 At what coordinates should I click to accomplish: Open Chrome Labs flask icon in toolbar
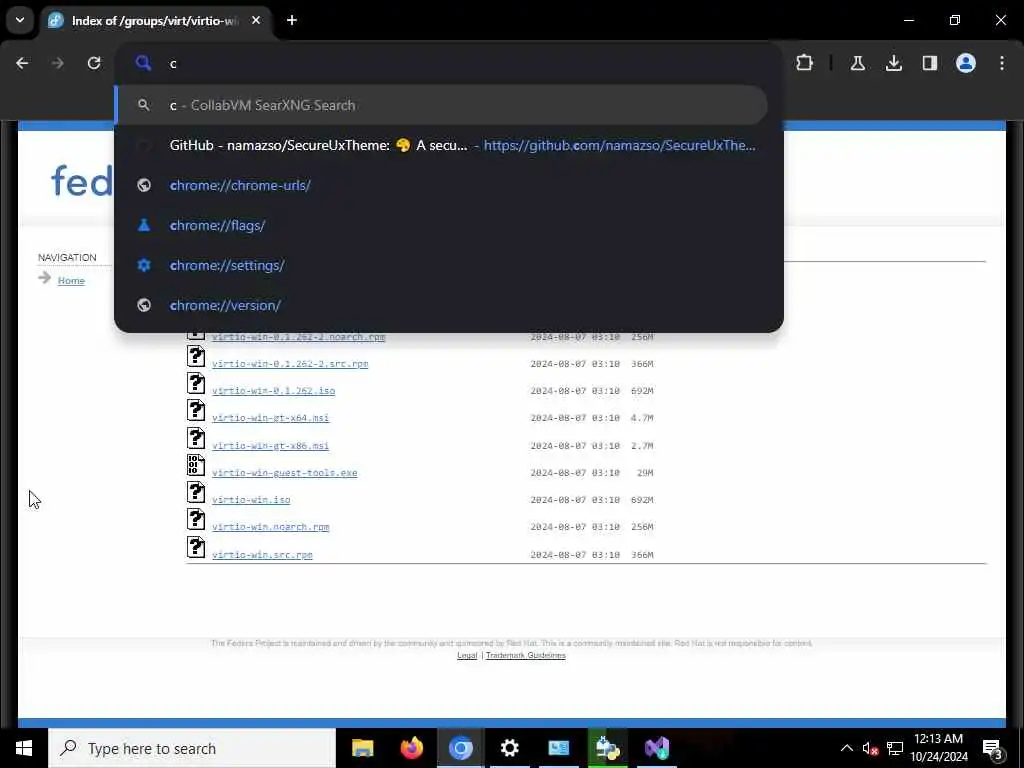[857, 63]
